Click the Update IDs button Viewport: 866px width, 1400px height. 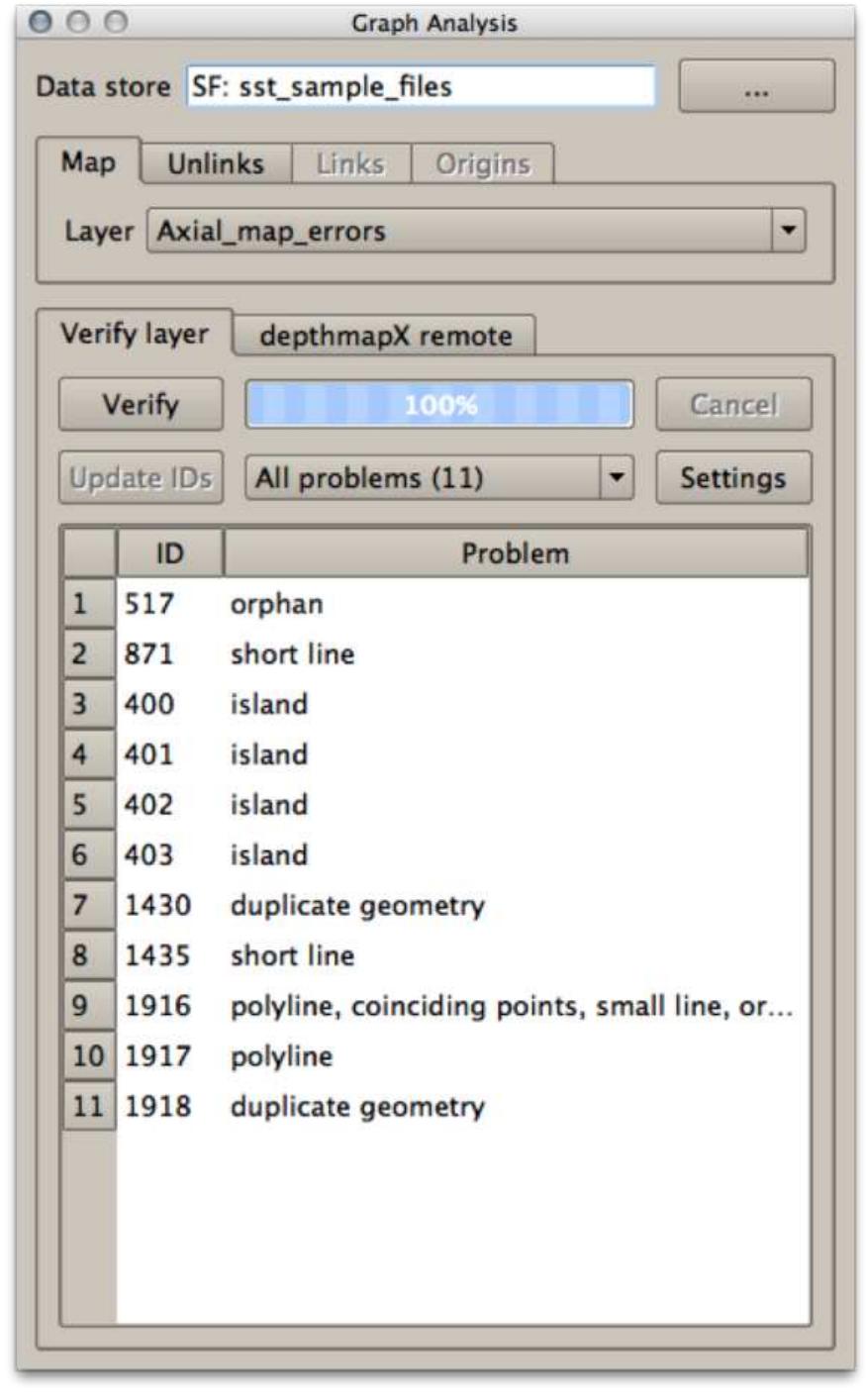tap(141, 478)
